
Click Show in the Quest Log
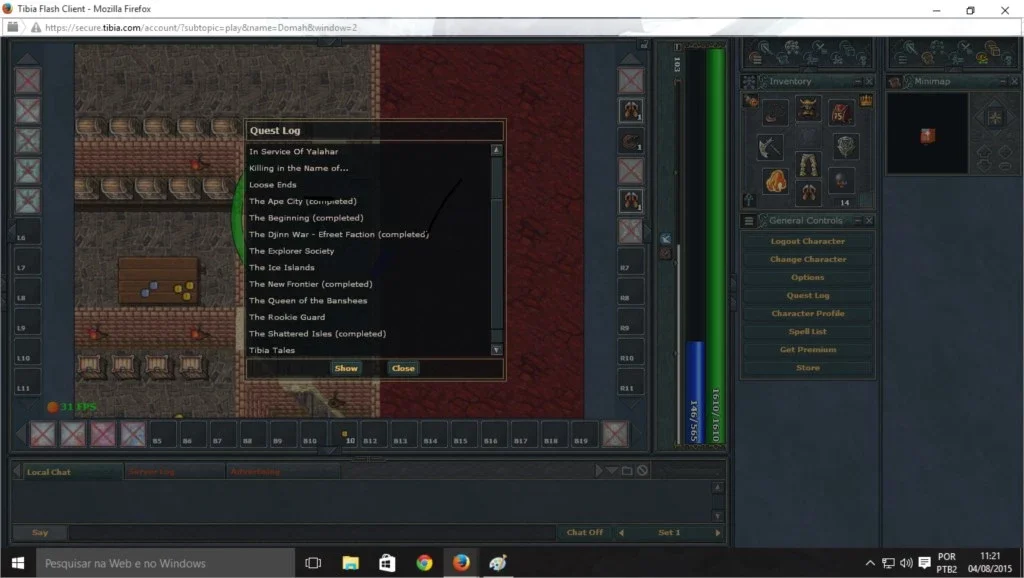coord(346,368)
